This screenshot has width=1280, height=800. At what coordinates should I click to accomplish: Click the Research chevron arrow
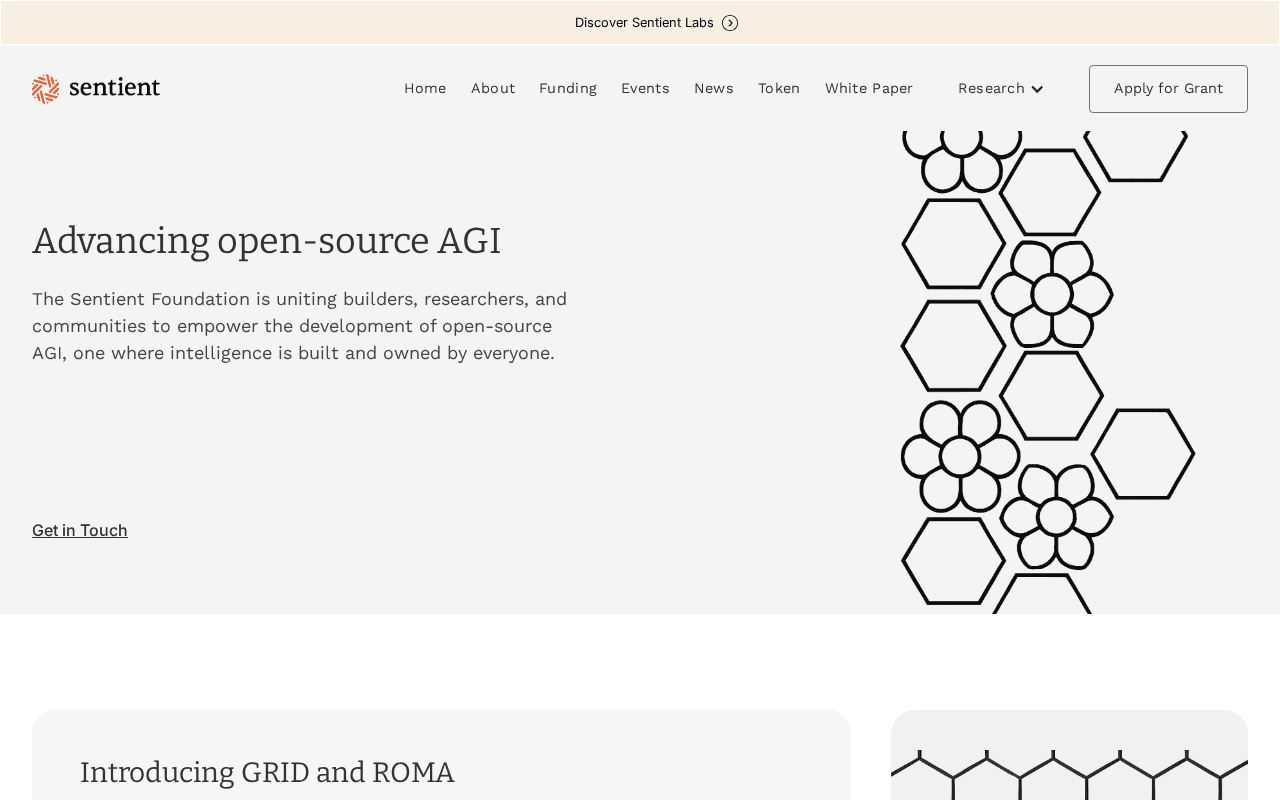[1037, 89]
